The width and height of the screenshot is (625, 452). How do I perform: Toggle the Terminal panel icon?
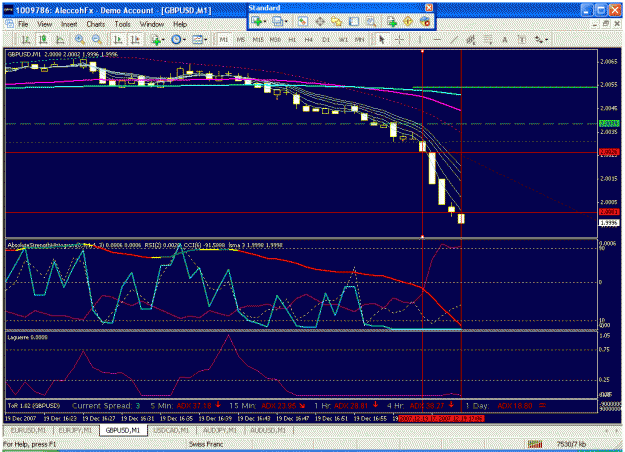(354, 22)
